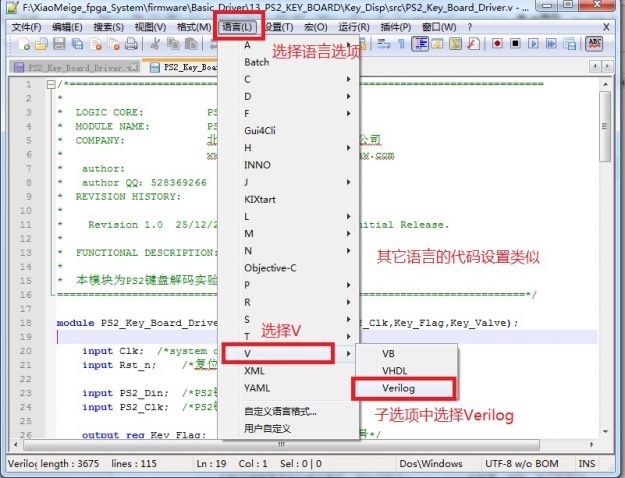Click the New file toolbar icon
The width and height of the screenshot is (625, 478).
[24, 44]
